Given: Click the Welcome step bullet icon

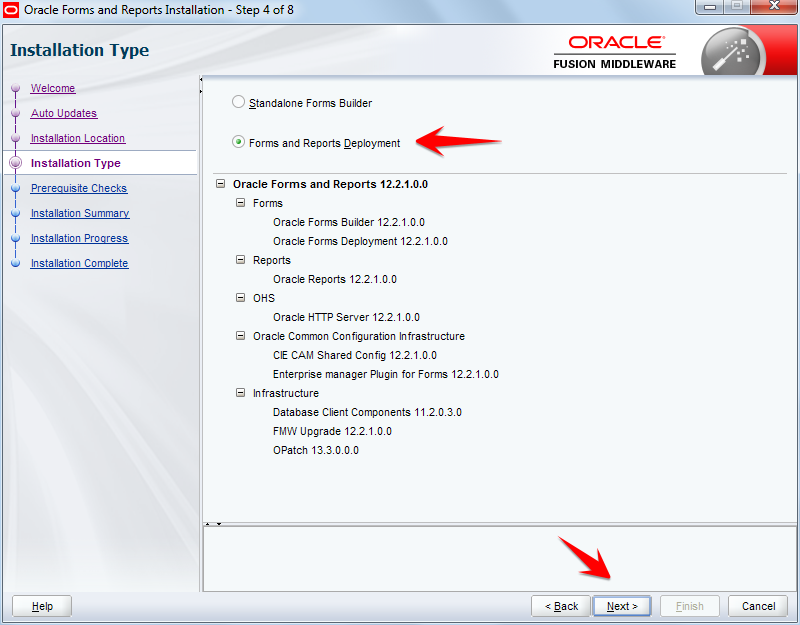Looking at the screenshot, I should pos(16,88).
